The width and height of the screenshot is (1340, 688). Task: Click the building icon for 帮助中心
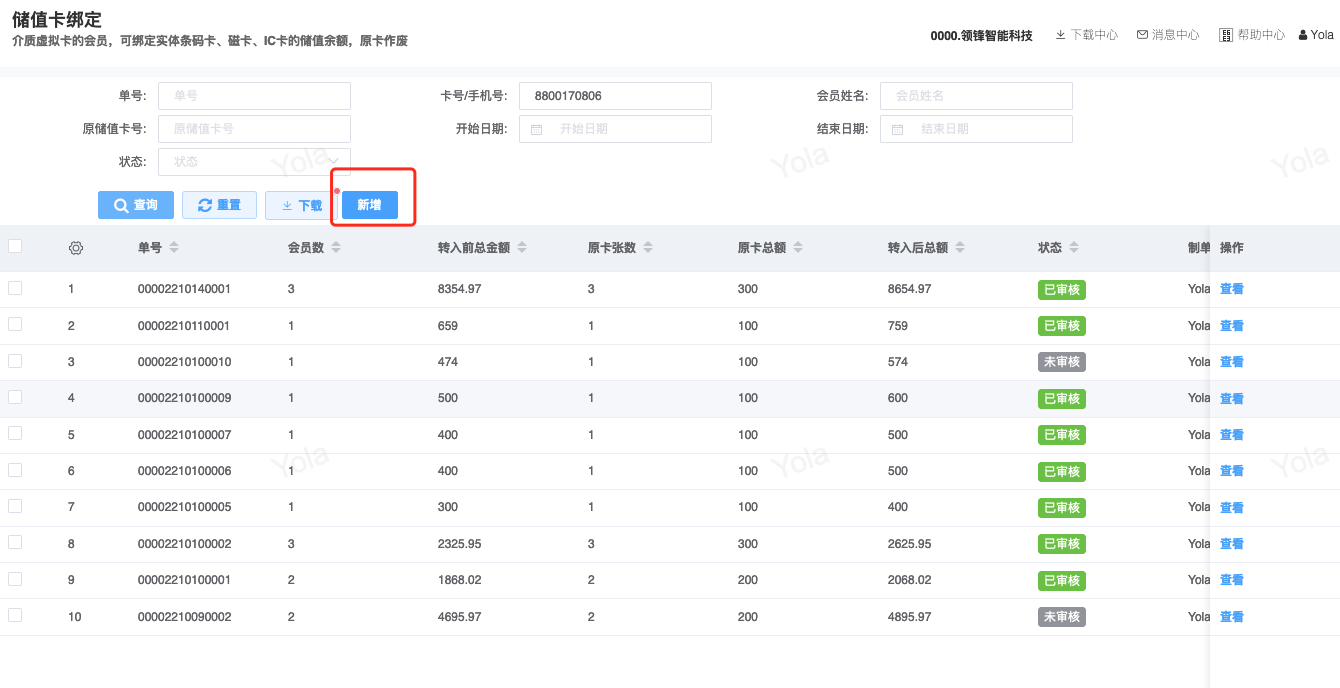pyautogui.click(x=1226, y=35)
